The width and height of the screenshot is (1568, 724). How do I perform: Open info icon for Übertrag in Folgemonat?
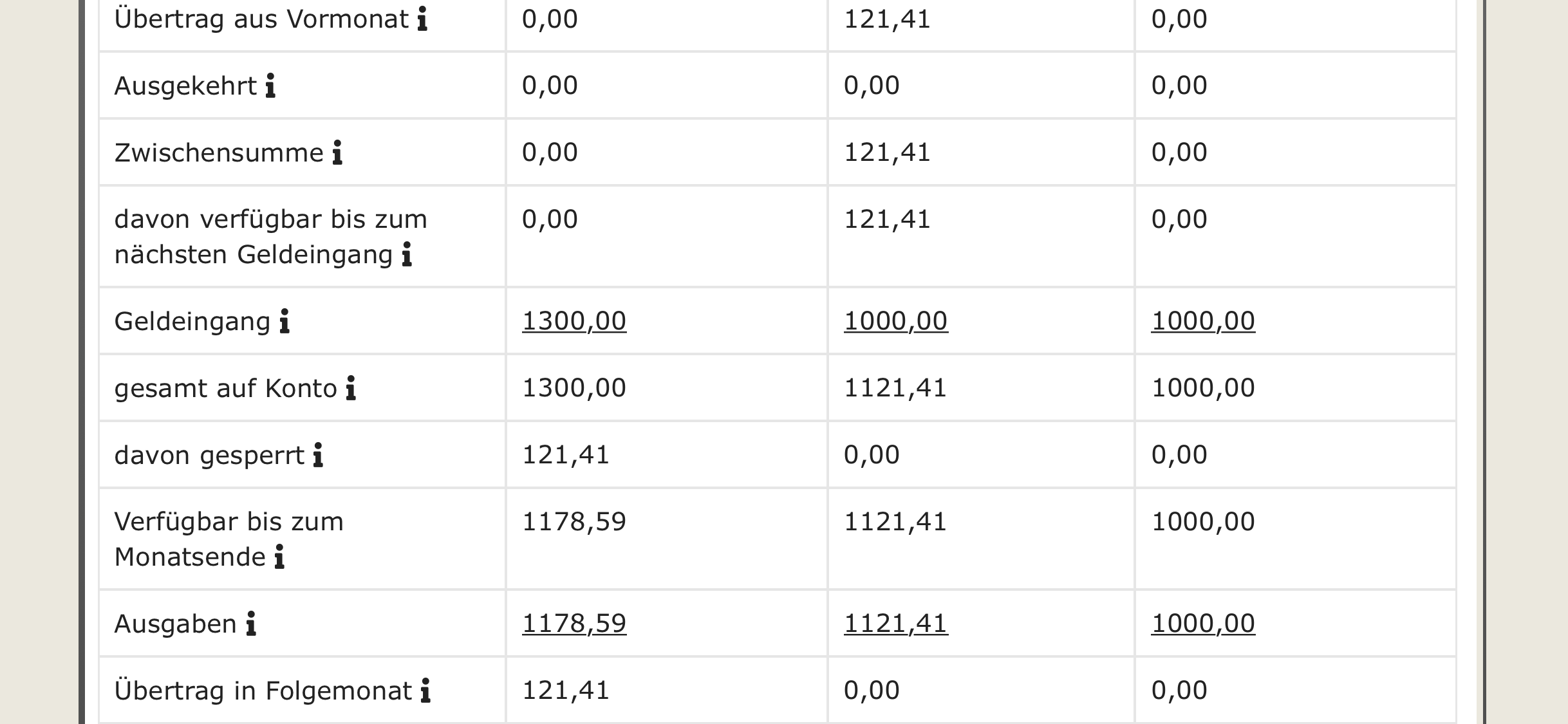(x=425, y=691)
